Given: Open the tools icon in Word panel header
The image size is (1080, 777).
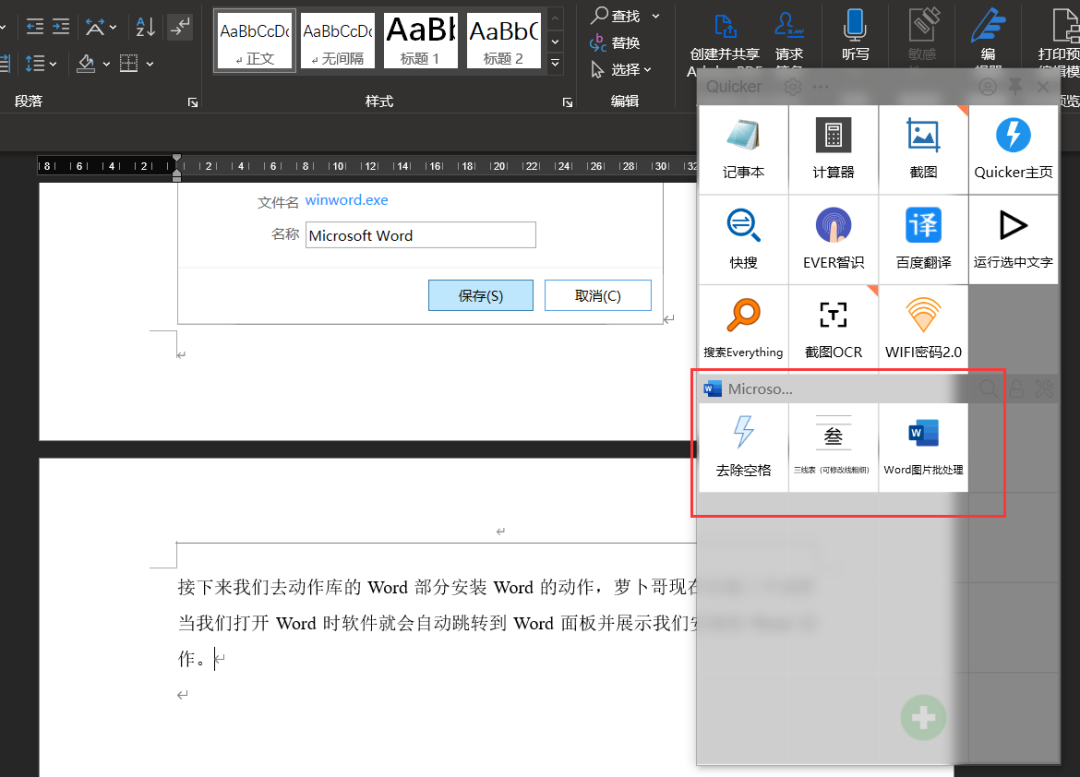Looking at the screenshot, I should tap(1043, 389).
